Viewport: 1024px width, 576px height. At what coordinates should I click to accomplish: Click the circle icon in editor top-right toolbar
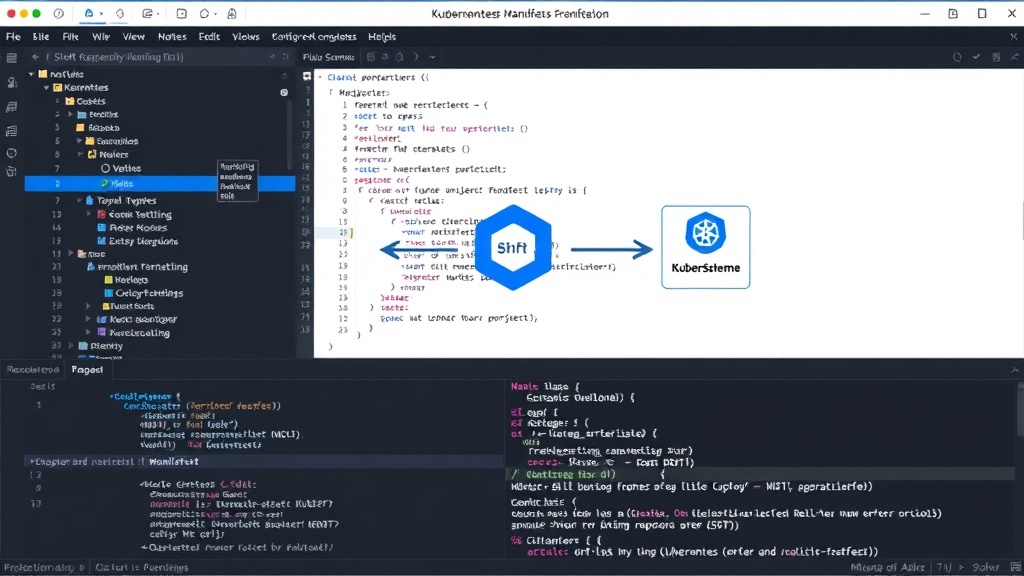957,57
